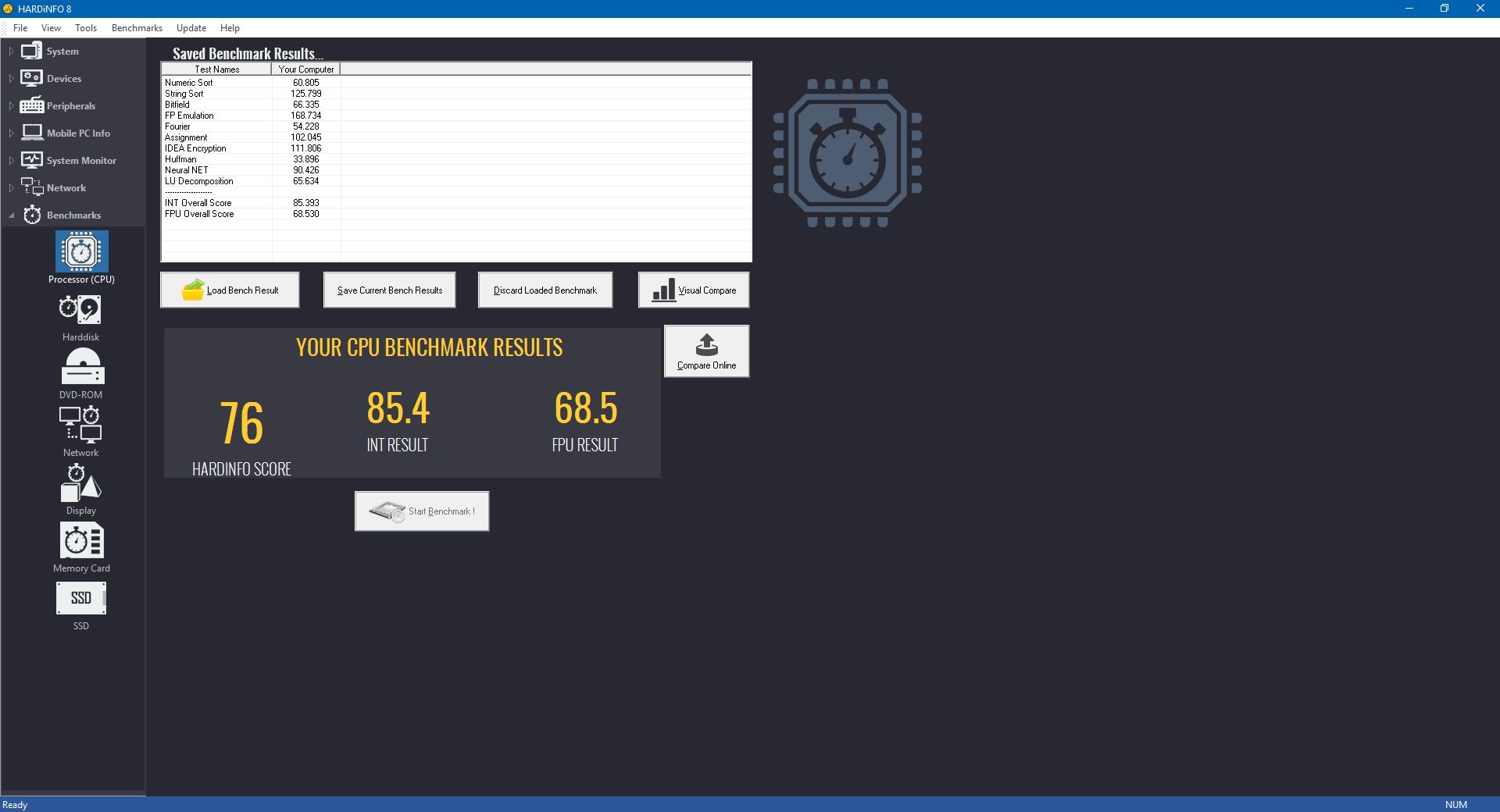Open the SSD benchmark icon
The image size is (1500, 812).
click(81, 598)
